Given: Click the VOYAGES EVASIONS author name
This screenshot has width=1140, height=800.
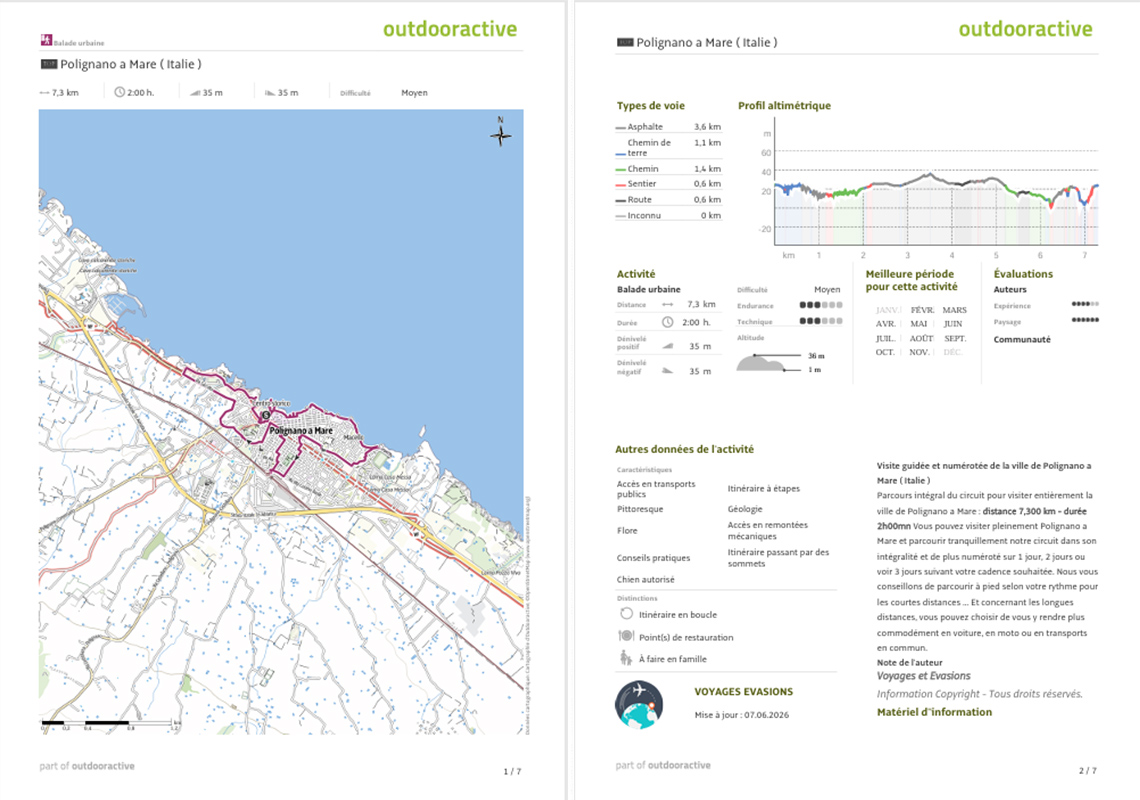Looking at the screenshot, I should [743, 692].
